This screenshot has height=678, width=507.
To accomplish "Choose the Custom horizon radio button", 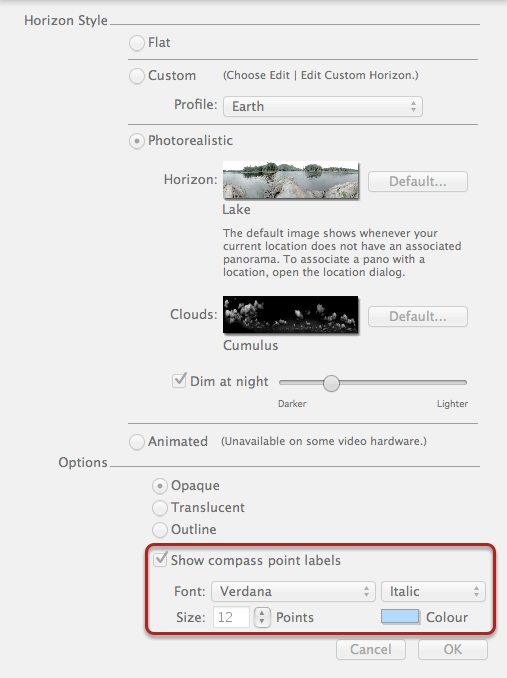I will 137,76.
